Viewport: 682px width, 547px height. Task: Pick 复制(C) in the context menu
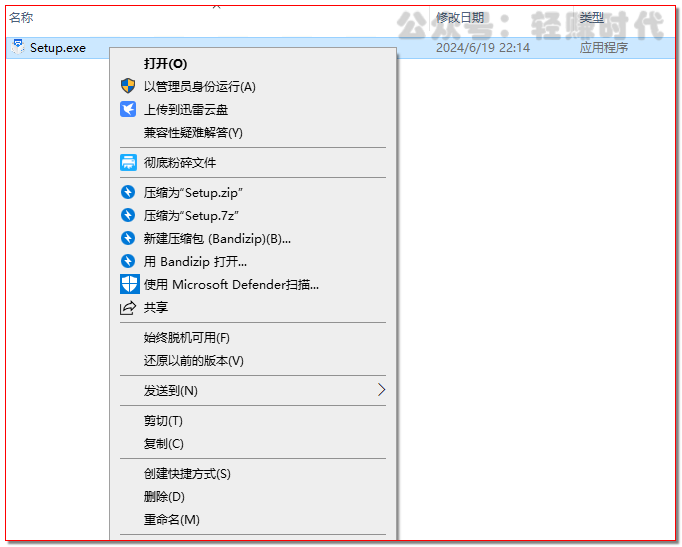click(x=163, y=444)
